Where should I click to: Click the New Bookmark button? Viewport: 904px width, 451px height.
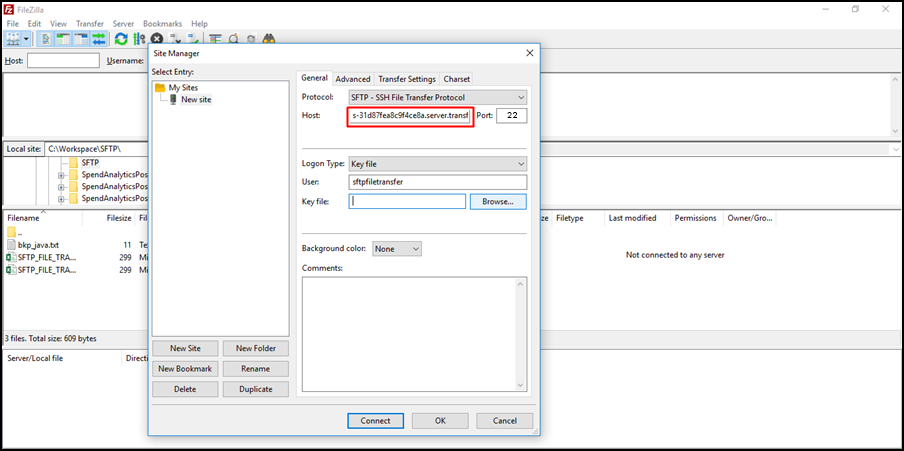[x=185, y=369]
